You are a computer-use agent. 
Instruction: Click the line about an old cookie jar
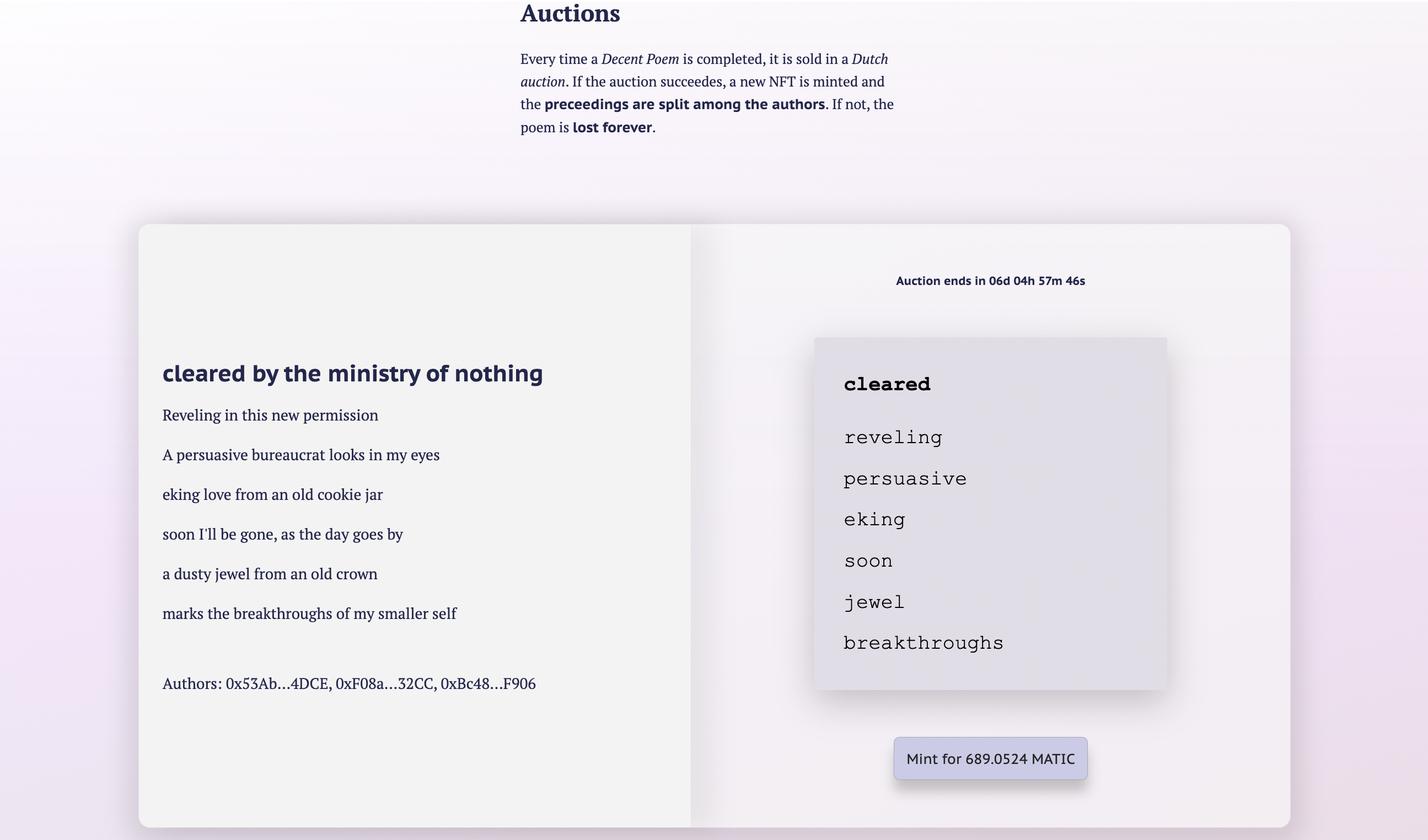pyautogui.click(x=272, y=494)
